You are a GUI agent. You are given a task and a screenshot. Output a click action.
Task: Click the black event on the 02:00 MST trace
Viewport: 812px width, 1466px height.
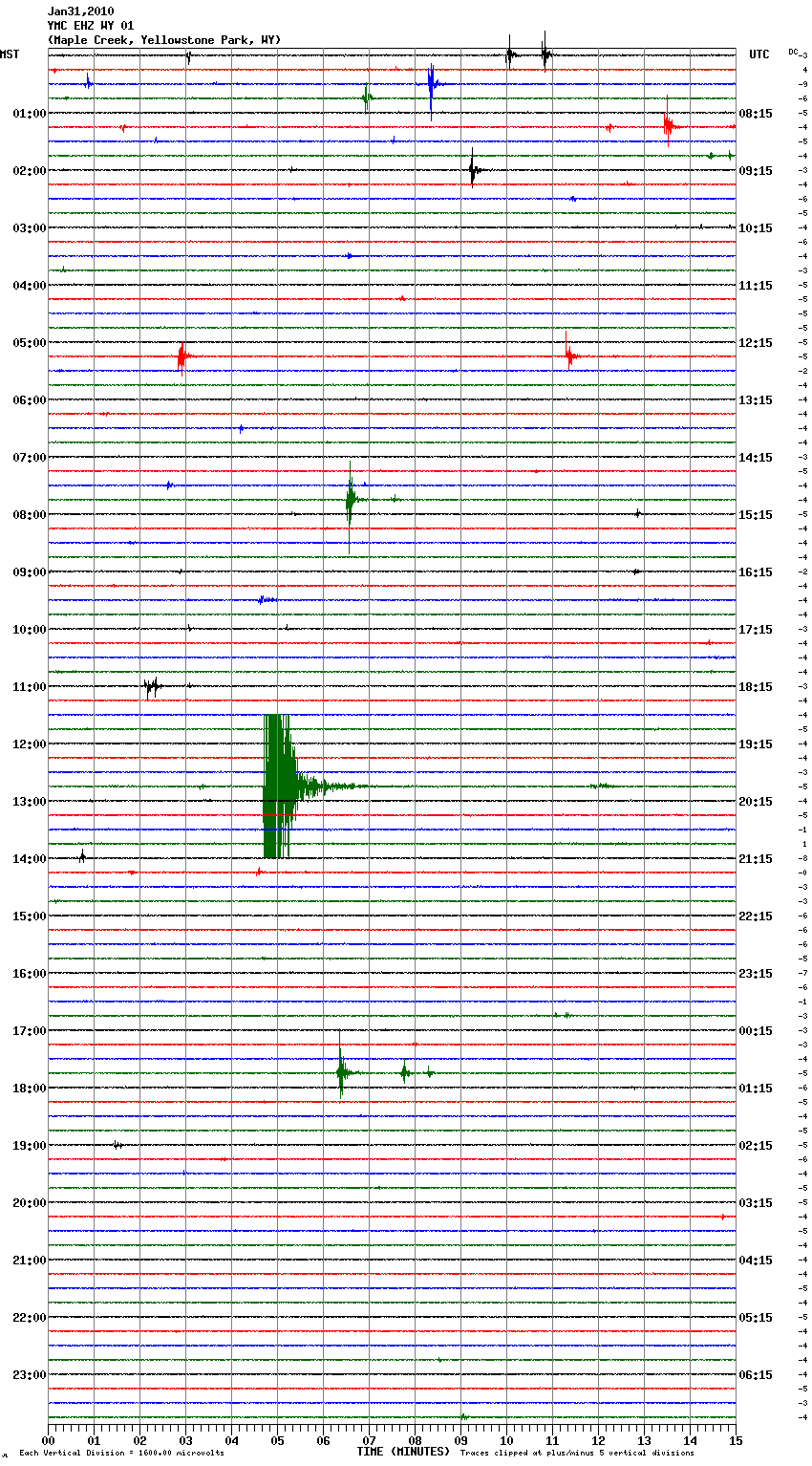[474, 170]
